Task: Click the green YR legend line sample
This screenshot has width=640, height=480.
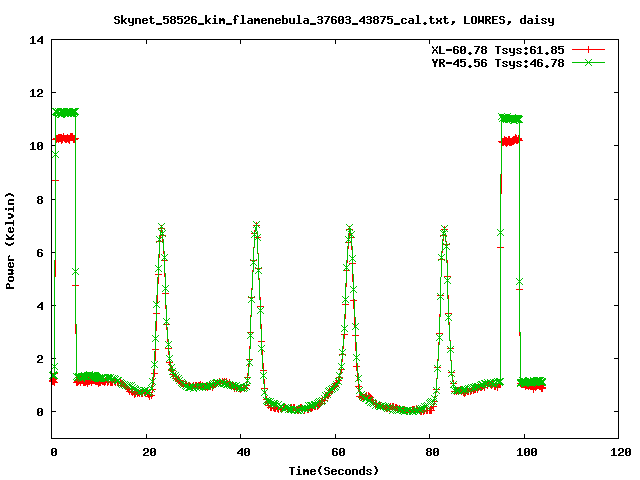Action: (x=588, y=62)
